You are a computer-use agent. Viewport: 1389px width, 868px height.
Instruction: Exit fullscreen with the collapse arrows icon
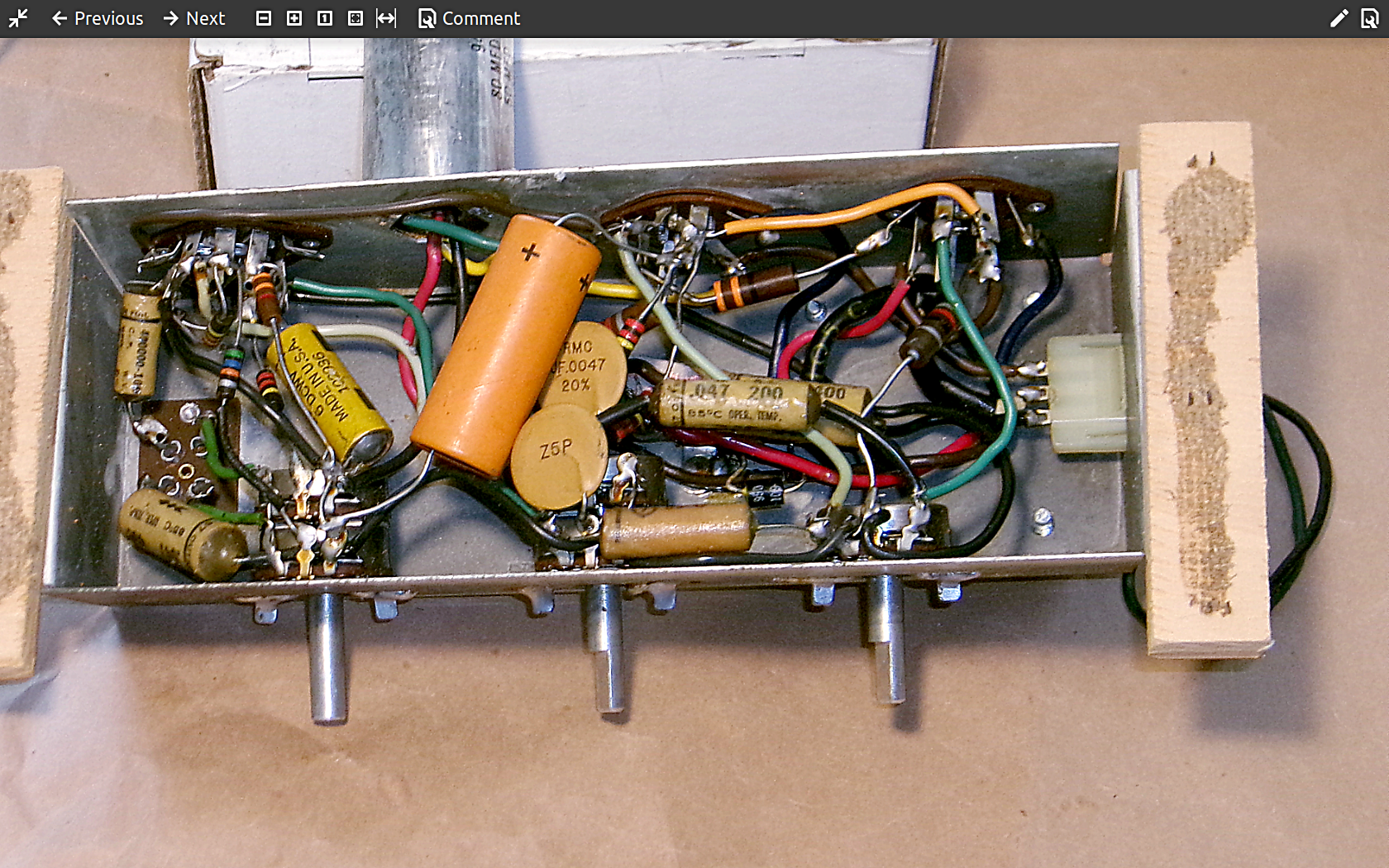[18, 18]
